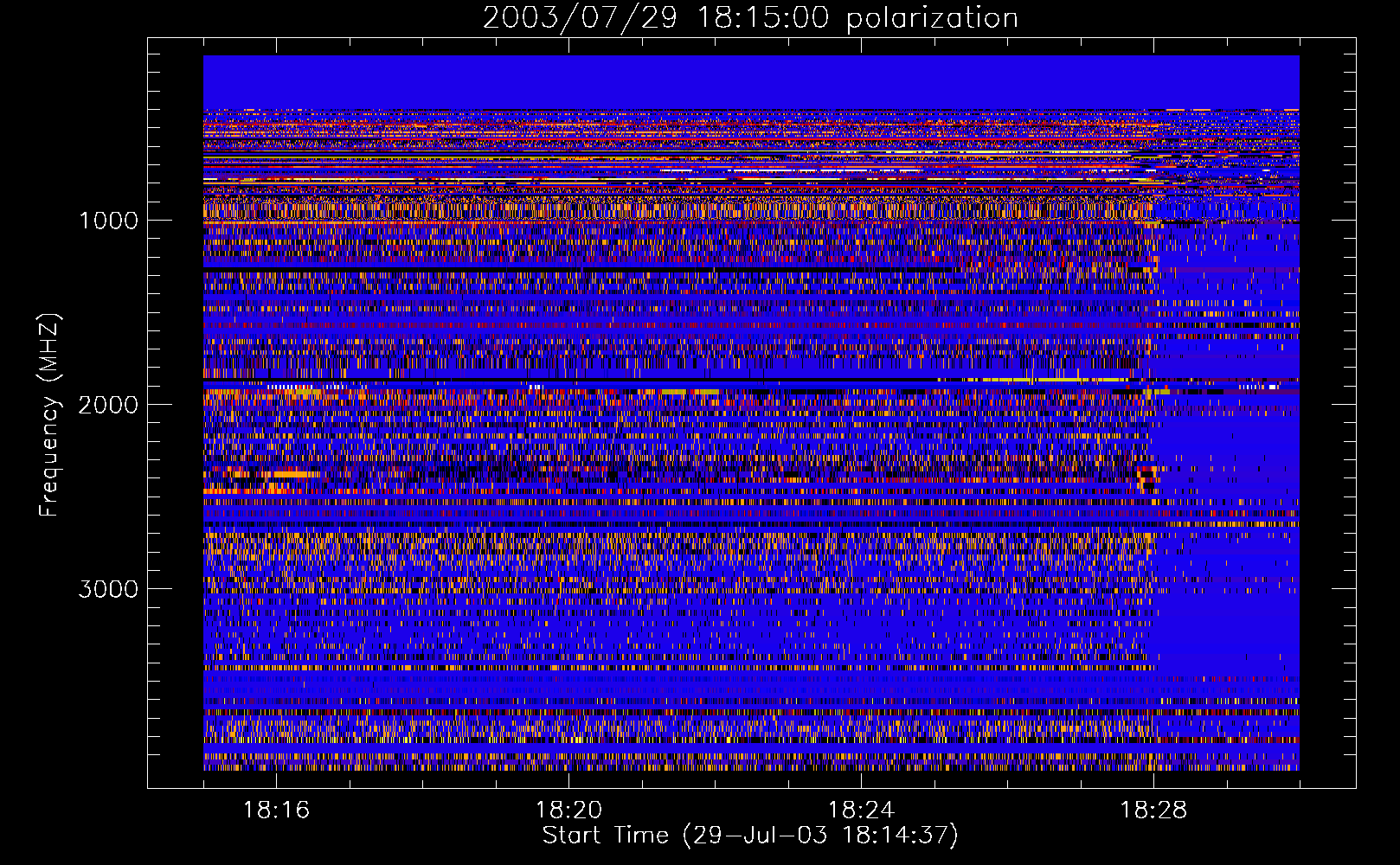
Task: Click the 'Start Time (29-Jul-03 18:14:37)' label
Action: point(750,836)
